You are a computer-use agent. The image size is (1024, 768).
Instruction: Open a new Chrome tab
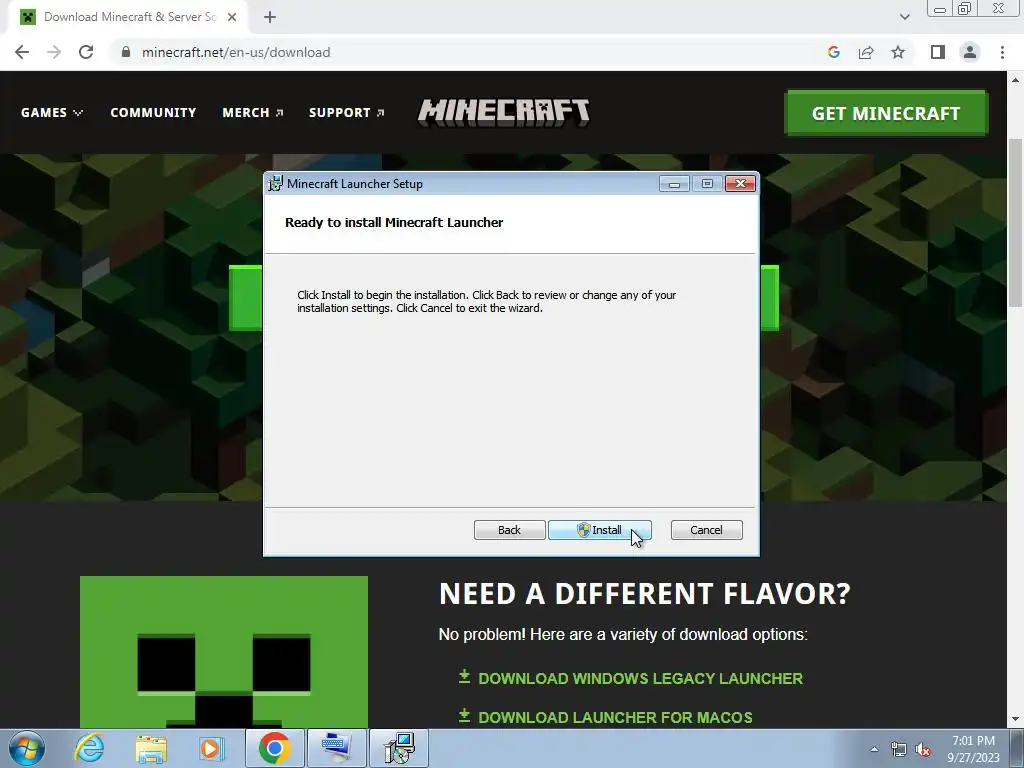pos(270,17)
